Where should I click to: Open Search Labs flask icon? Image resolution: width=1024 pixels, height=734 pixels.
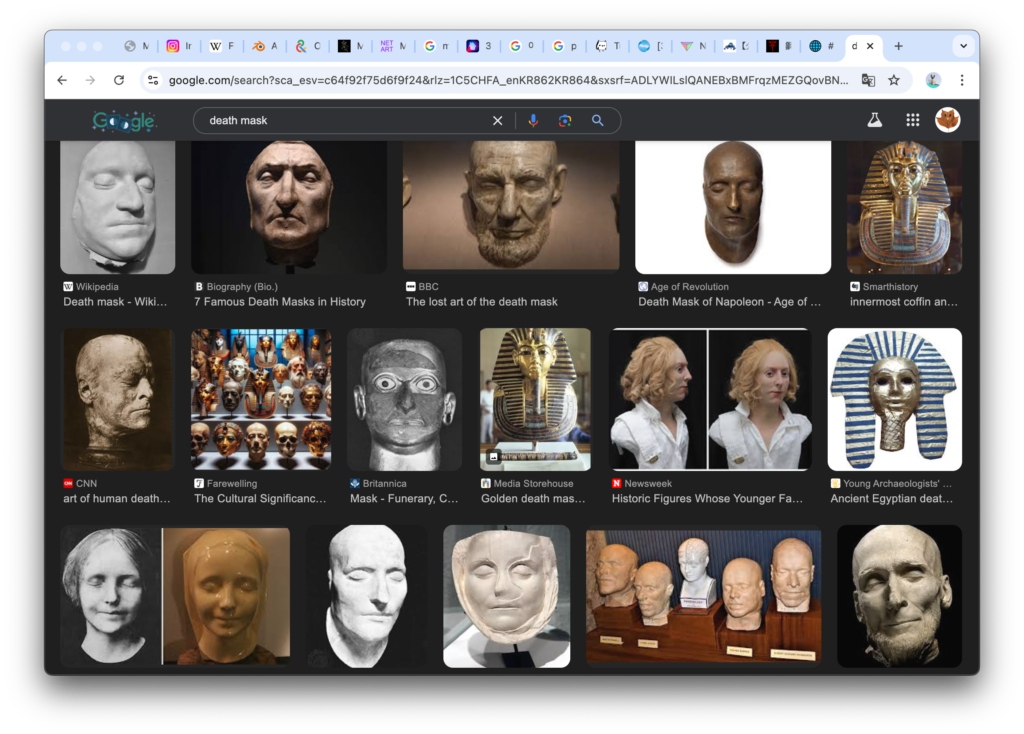[x=874, y=120]
